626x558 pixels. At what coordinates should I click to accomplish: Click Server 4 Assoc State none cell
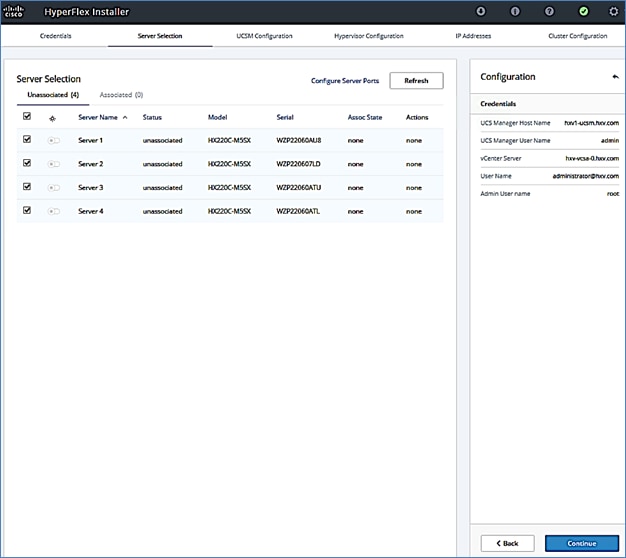355,211
